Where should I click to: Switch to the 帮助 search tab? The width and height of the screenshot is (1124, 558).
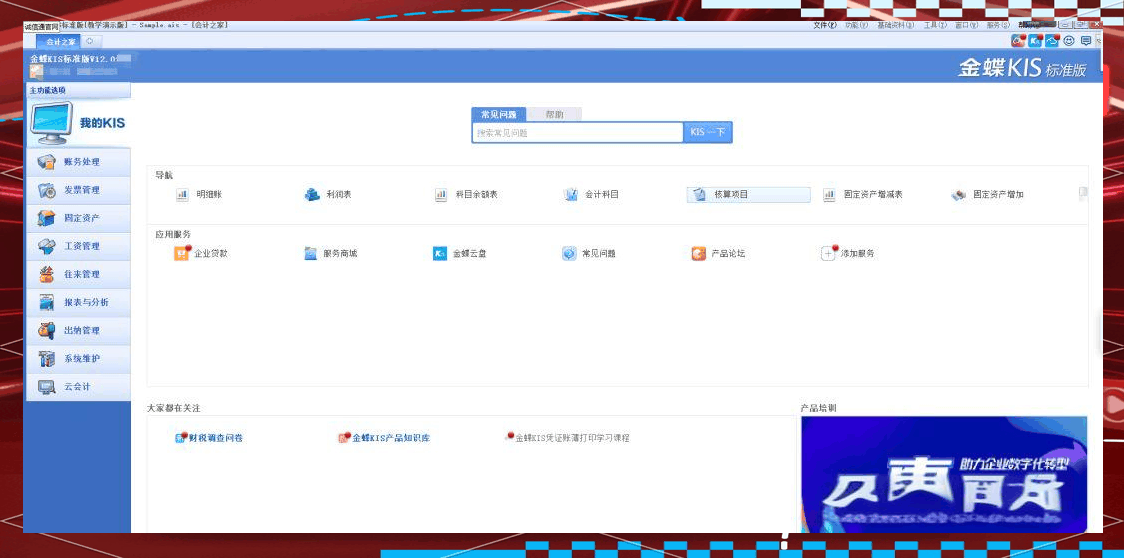tap(554, 115)
